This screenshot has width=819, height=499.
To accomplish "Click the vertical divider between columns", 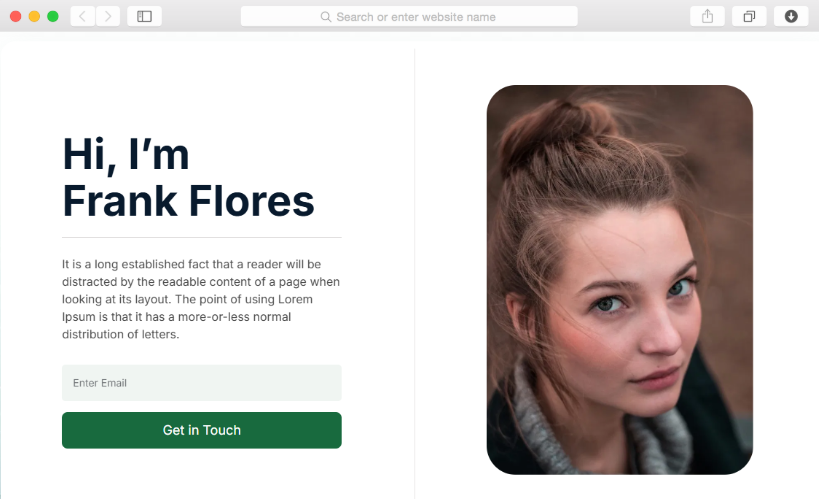I will pyautogui.click(x=415, y=274).
